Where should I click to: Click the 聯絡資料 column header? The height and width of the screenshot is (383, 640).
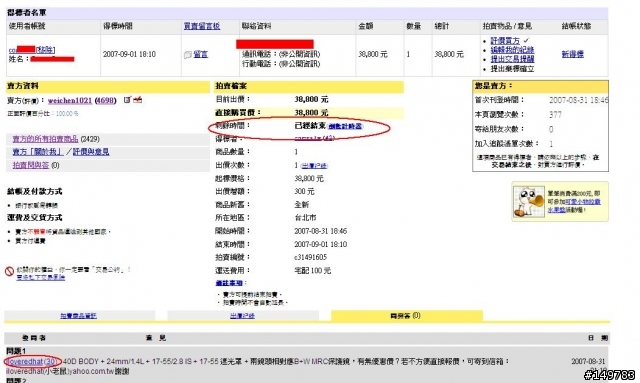[x=256, y=26]
